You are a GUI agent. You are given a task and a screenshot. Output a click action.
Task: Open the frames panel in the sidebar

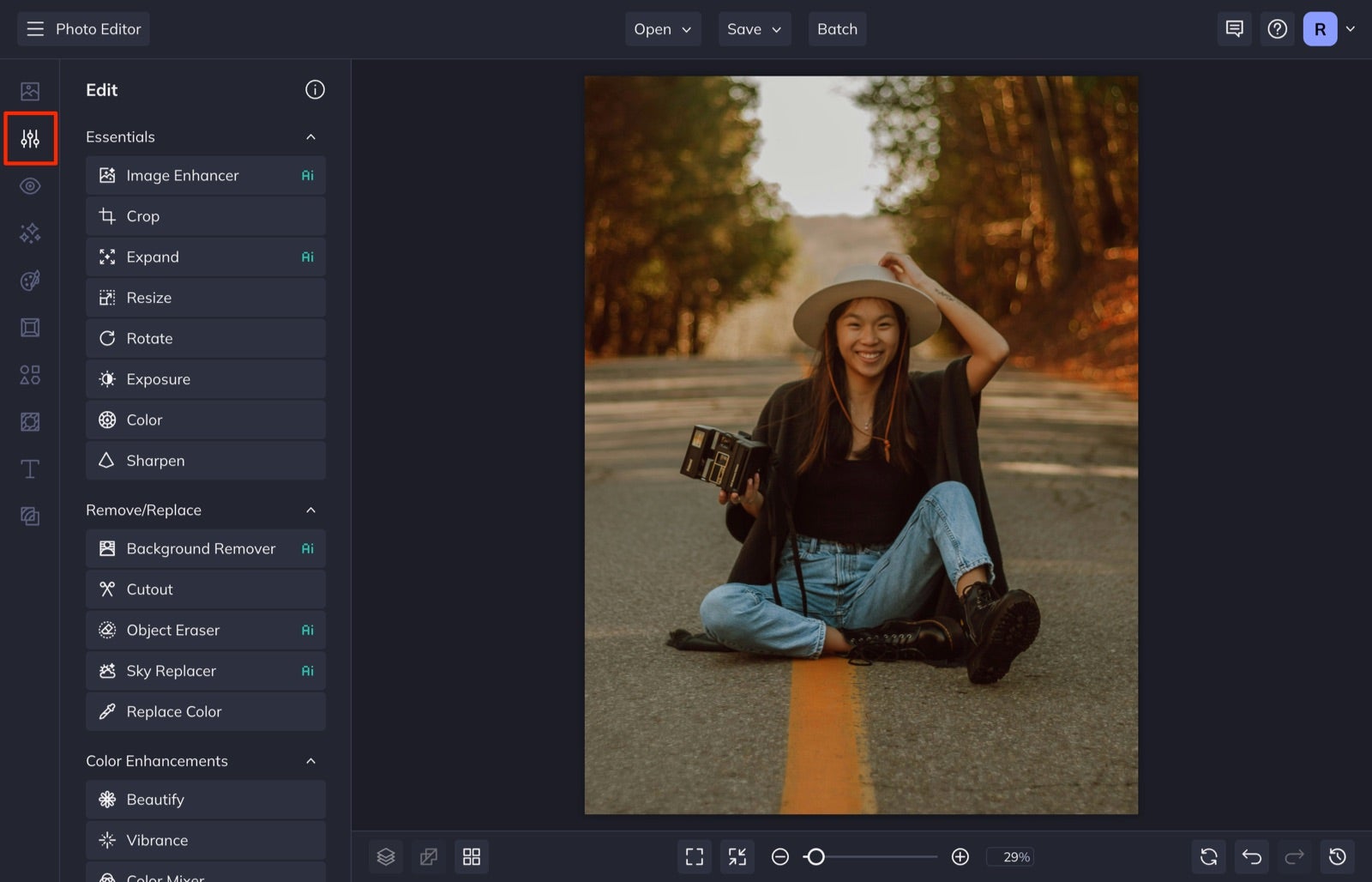(30, 327)
